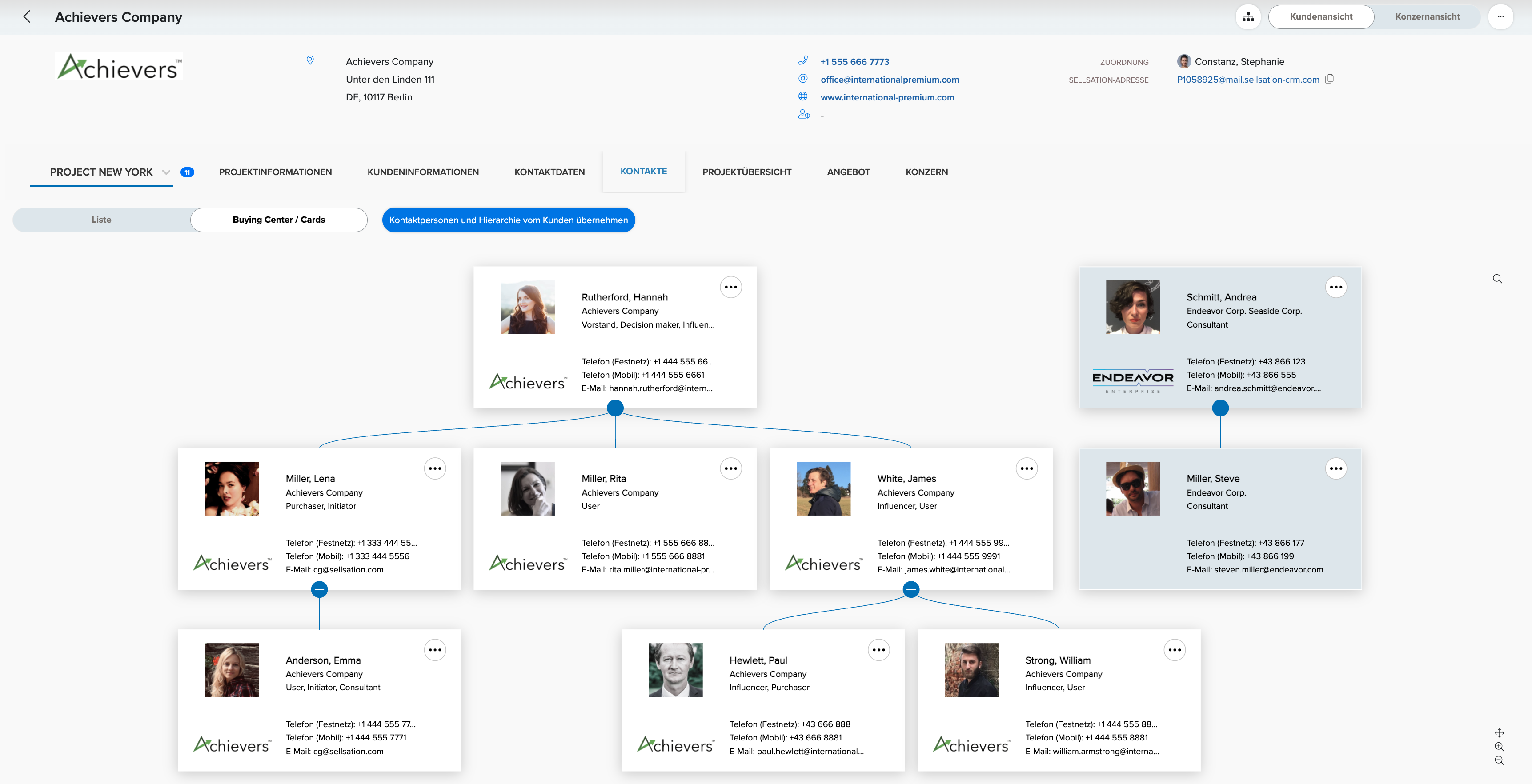Click the P1058925 Sellsation mail address
The image size is (1532, 784).
1248,80
